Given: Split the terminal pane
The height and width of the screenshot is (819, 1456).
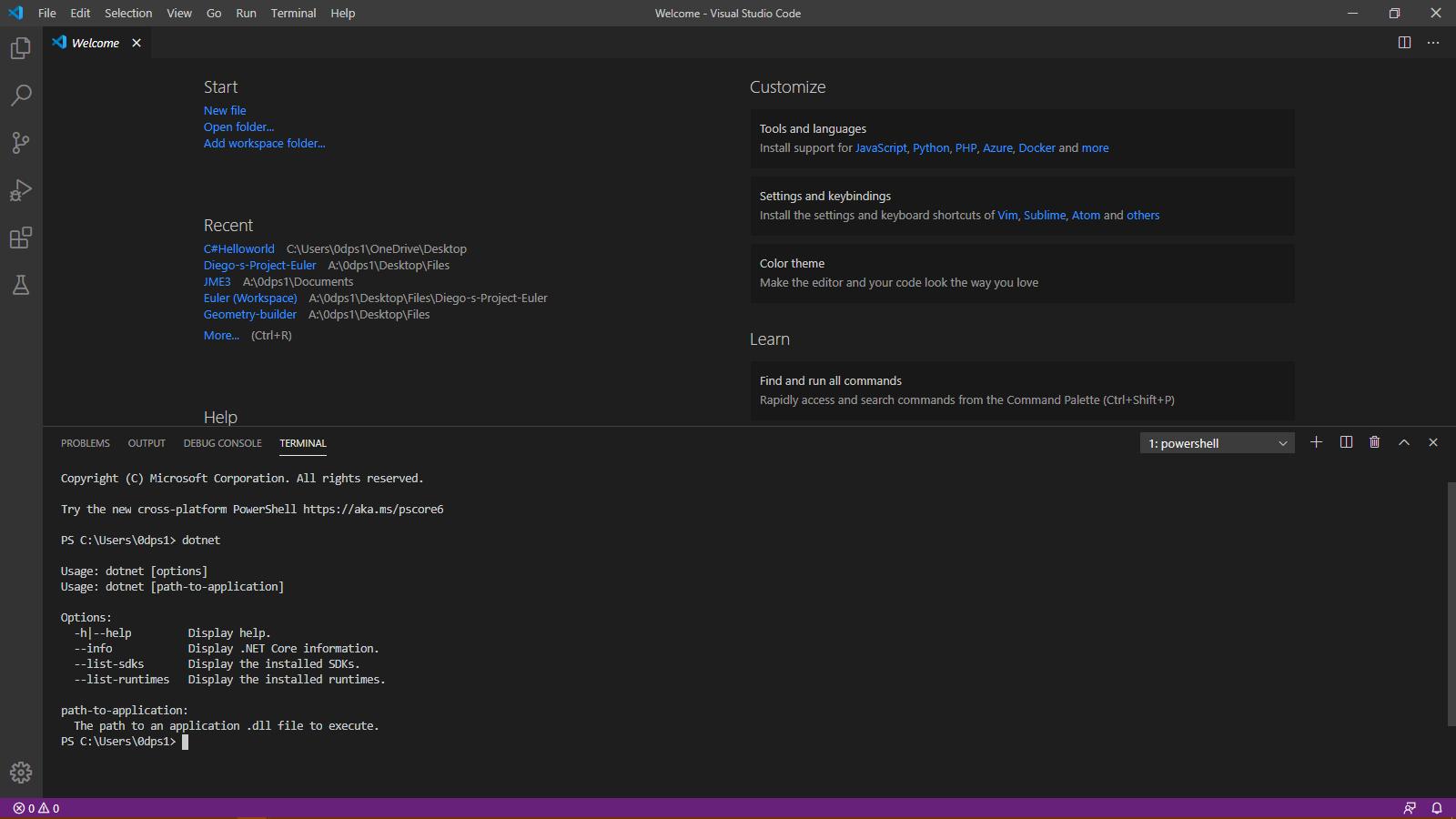Looking at the screenshot, I should click(x=1346, y=442).
